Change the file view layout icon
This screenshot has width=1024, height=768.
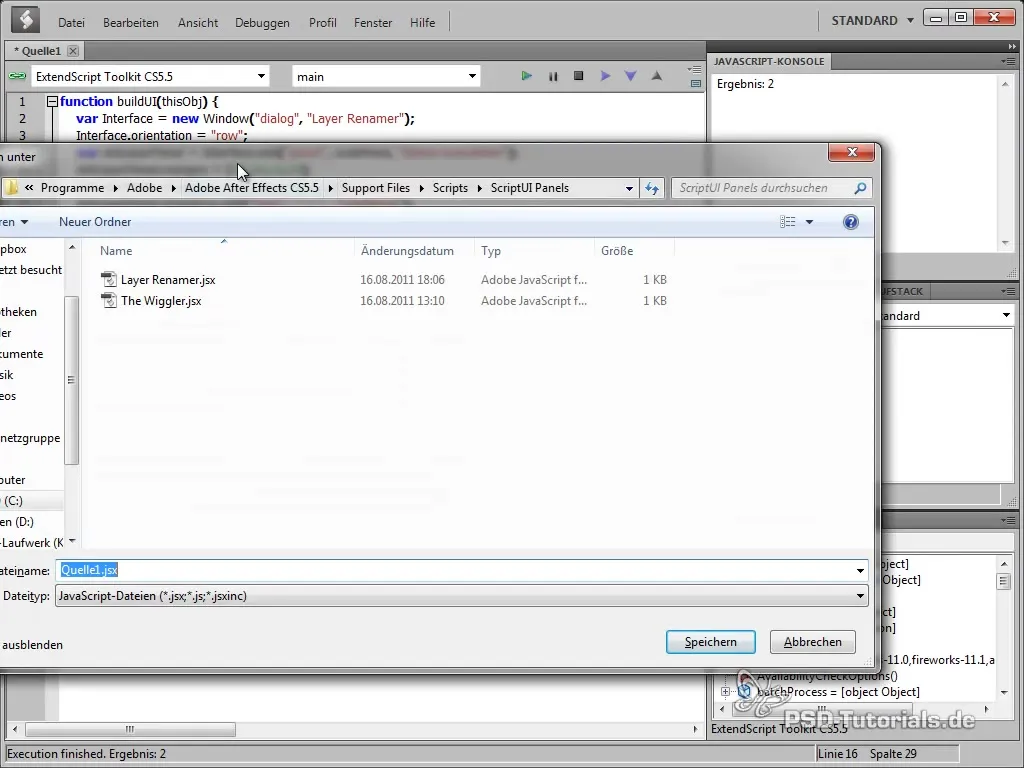788,222
